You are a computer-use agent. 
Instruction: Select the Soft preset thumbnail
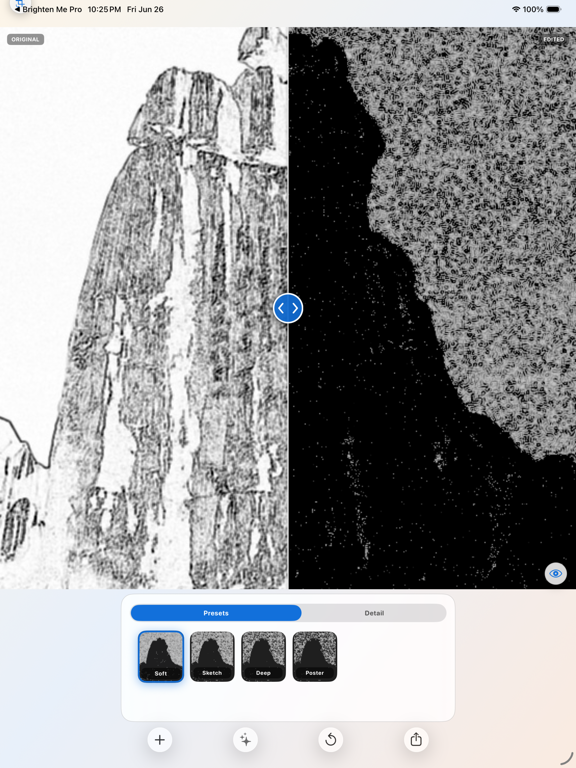tap(161, 656)
